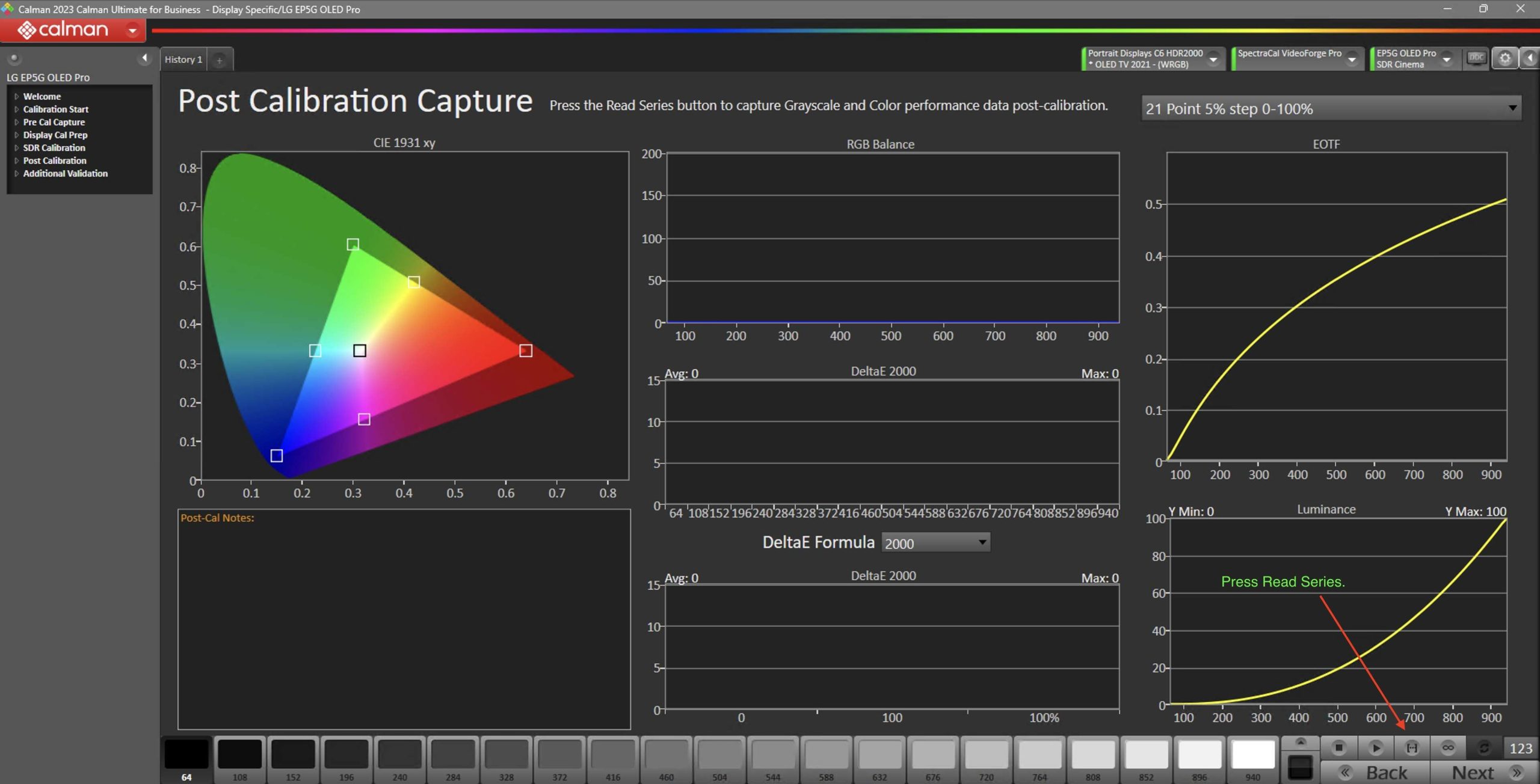This screenshot has width=1540, height=784.
Task: Click the current pattern preview swatch
Action: pos(1300,768)
